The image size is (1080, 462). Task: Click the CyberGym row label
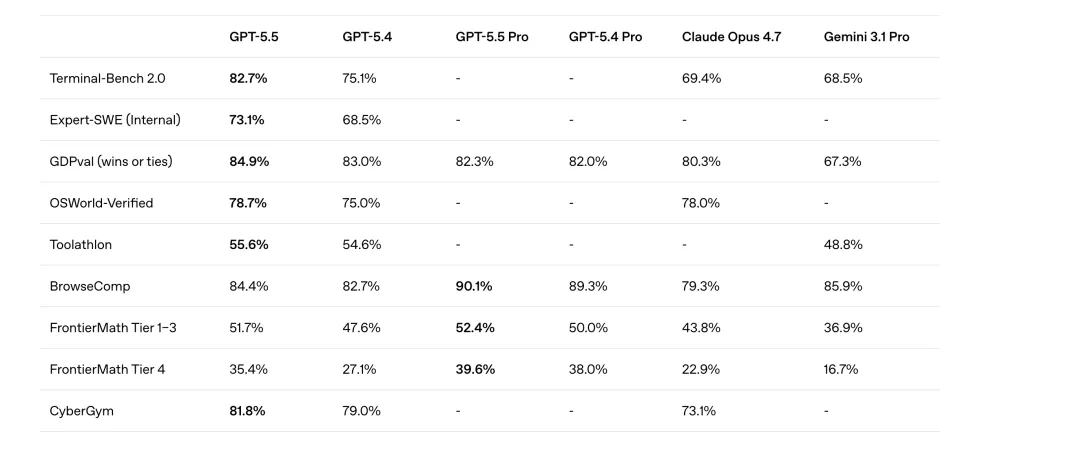click(x=82, y=411)
